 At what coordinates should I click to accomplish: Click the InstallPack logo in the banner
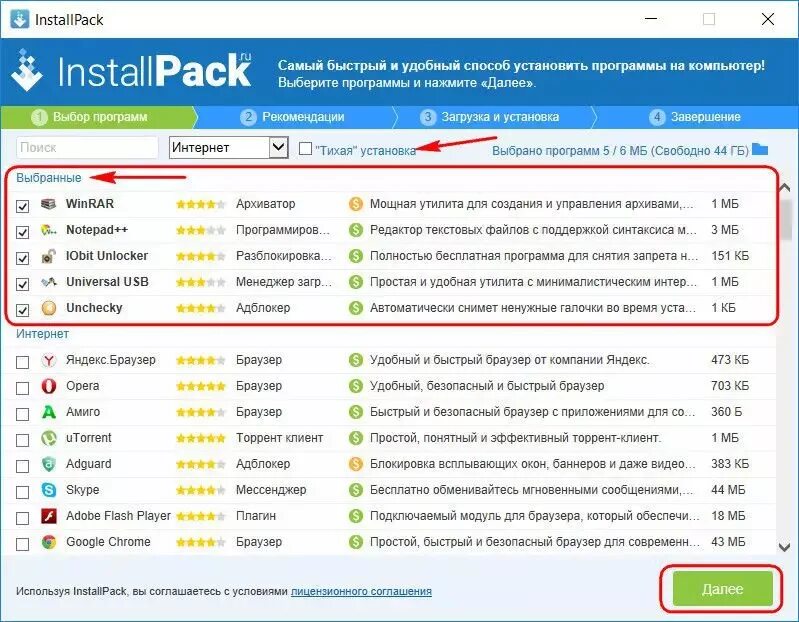click(x=131, y=71)
